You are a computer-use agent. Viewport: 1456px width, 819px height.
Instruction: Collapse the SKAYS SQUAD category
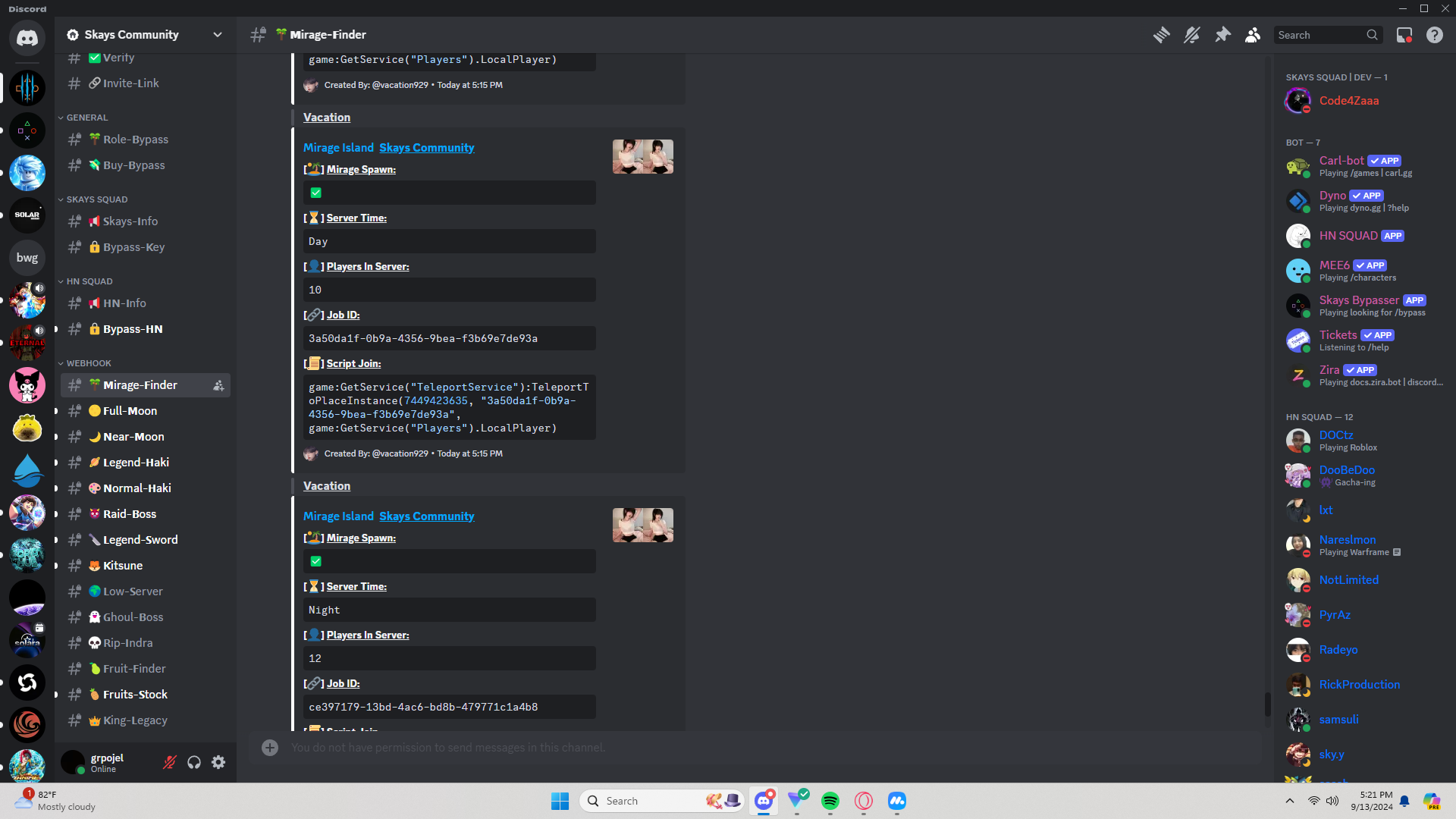96,199
